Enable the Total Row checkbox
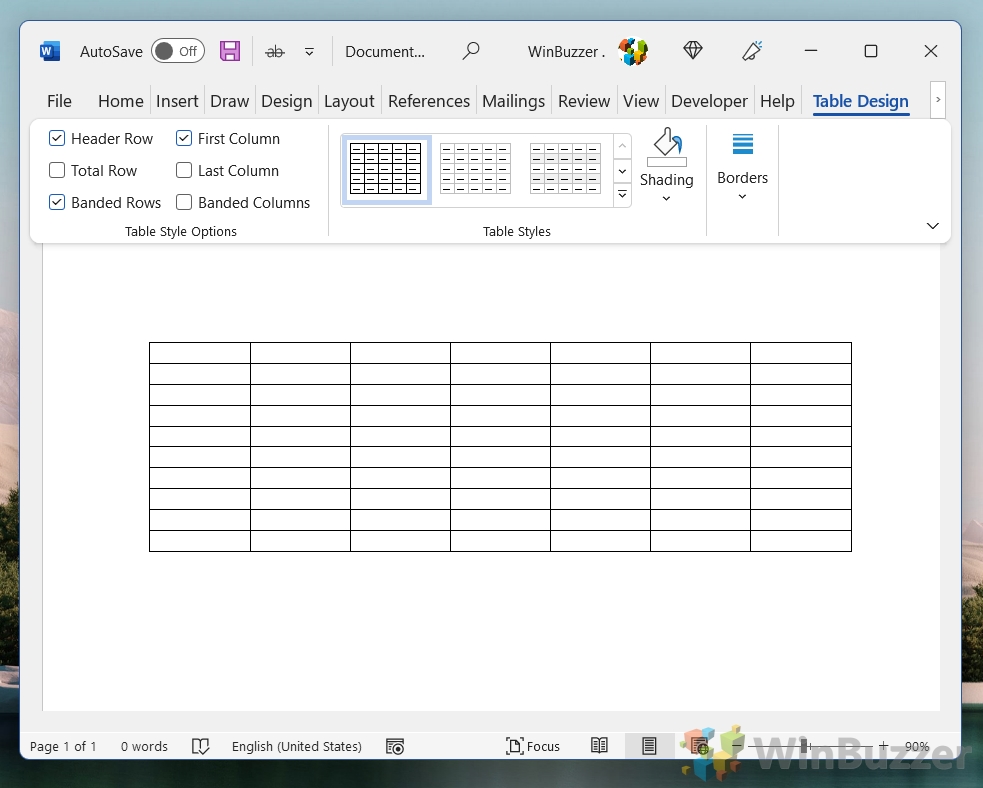Viewport: 983px width, 788px height. click(57, 171)
